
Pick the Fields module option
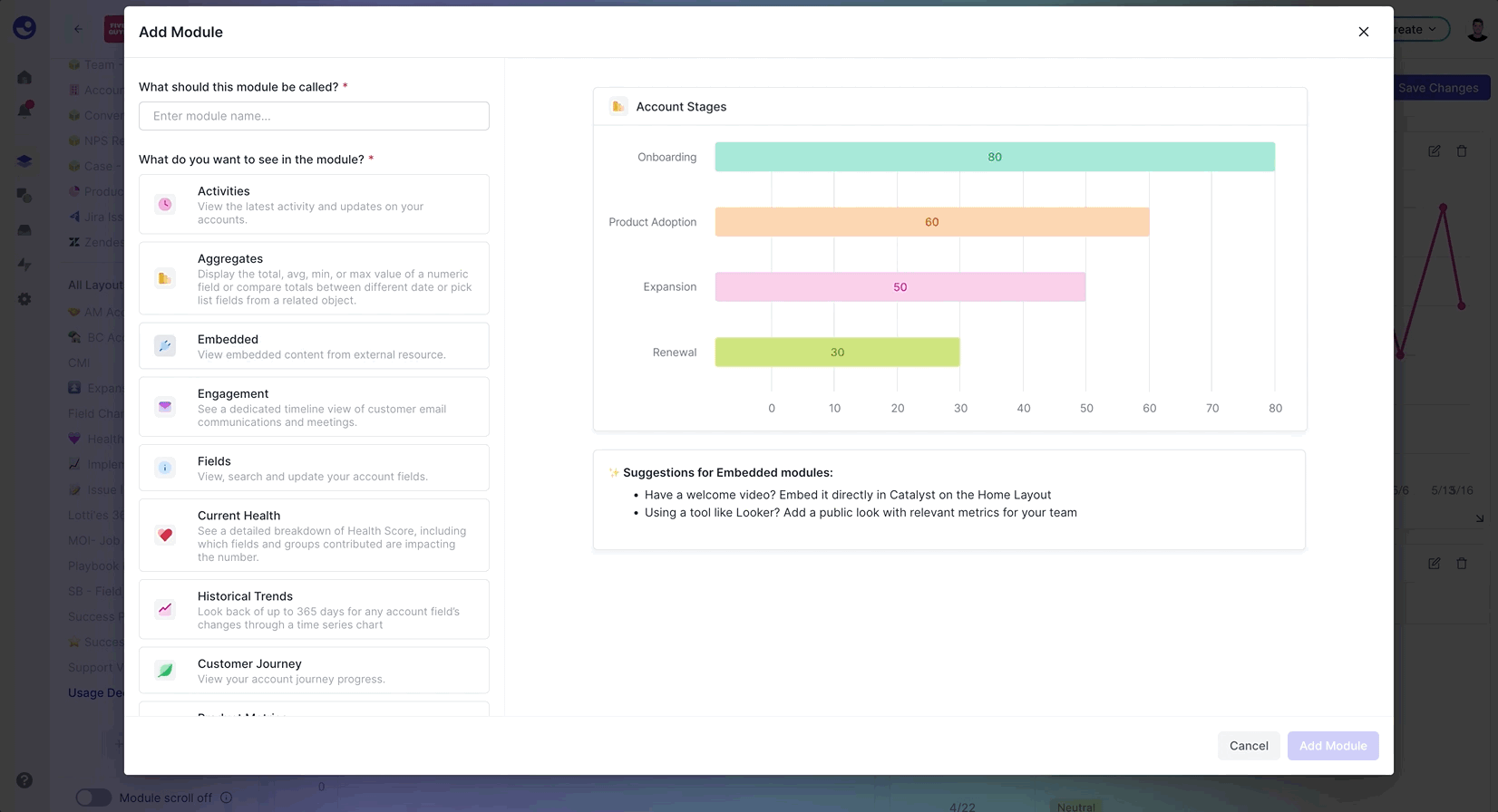point(314,468)
